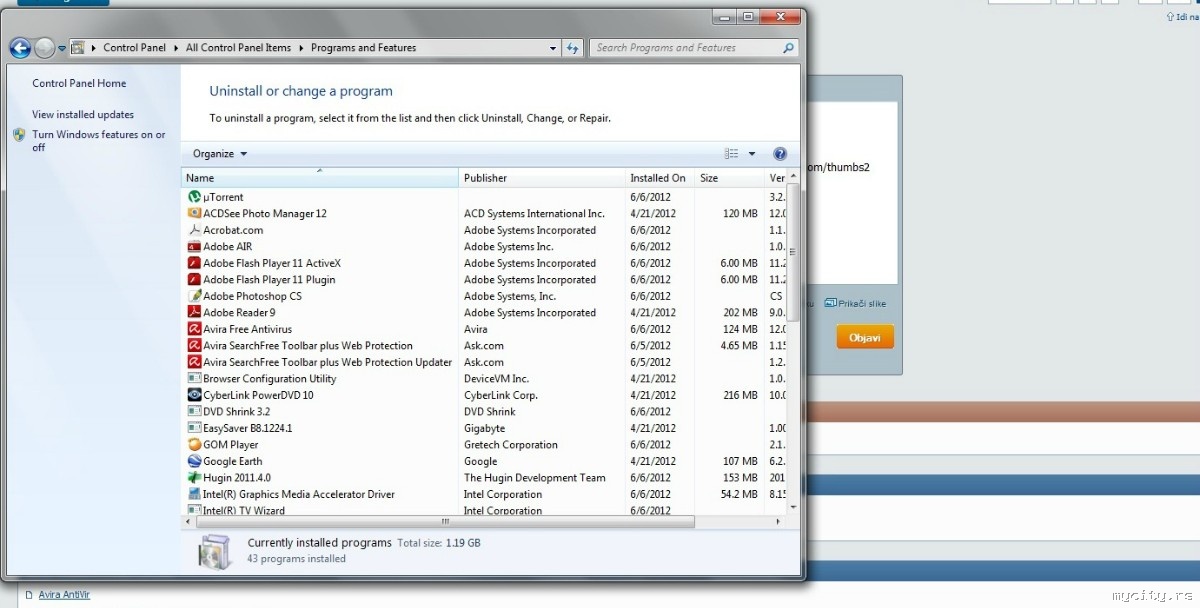
Task: Click the refresh button beside address bar
Action: (x=573, y=48)
